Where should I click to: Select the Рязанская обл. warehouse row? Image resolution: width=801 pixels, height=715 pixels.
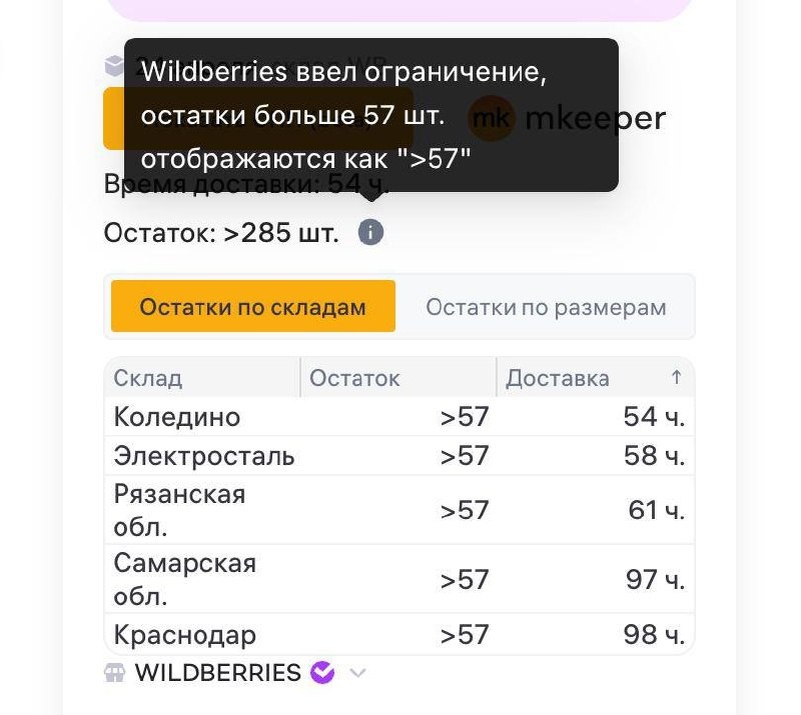pyautogui.click(x=399, y=510)
